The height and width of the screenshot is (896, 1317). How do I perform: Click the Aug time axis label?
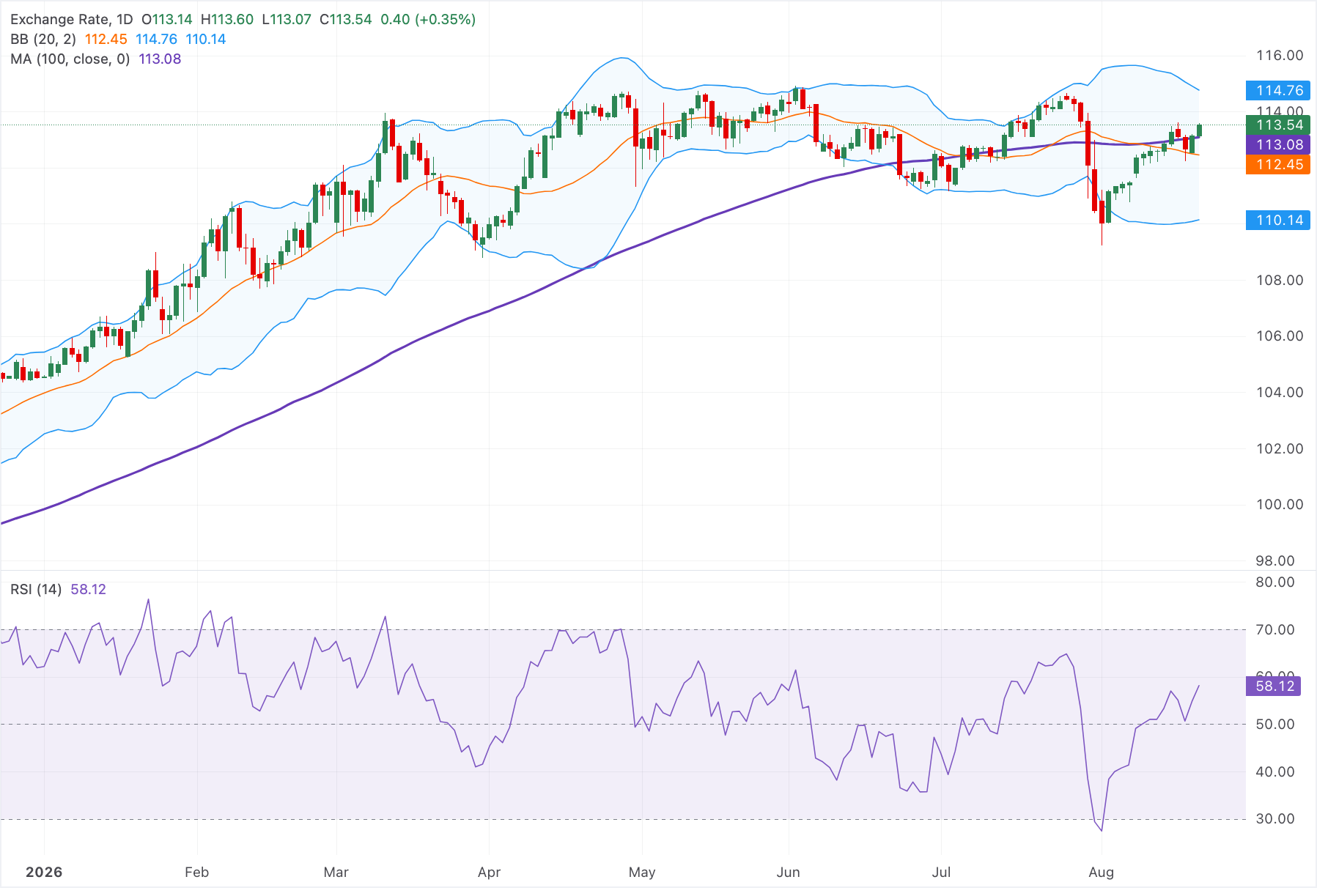1101,873
